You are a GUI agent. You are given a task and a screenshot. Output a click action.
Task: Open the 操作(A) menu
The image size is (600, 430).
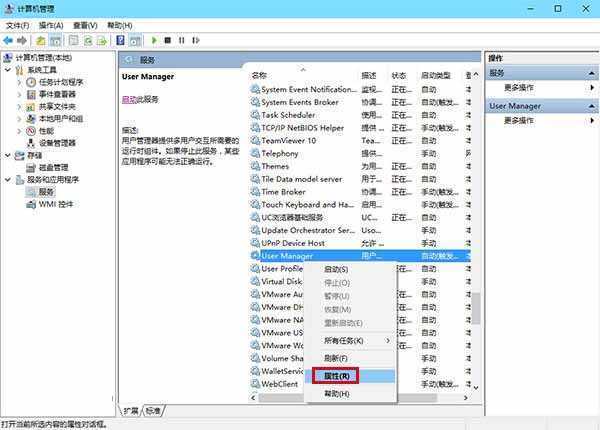click(x=51, y=26)
